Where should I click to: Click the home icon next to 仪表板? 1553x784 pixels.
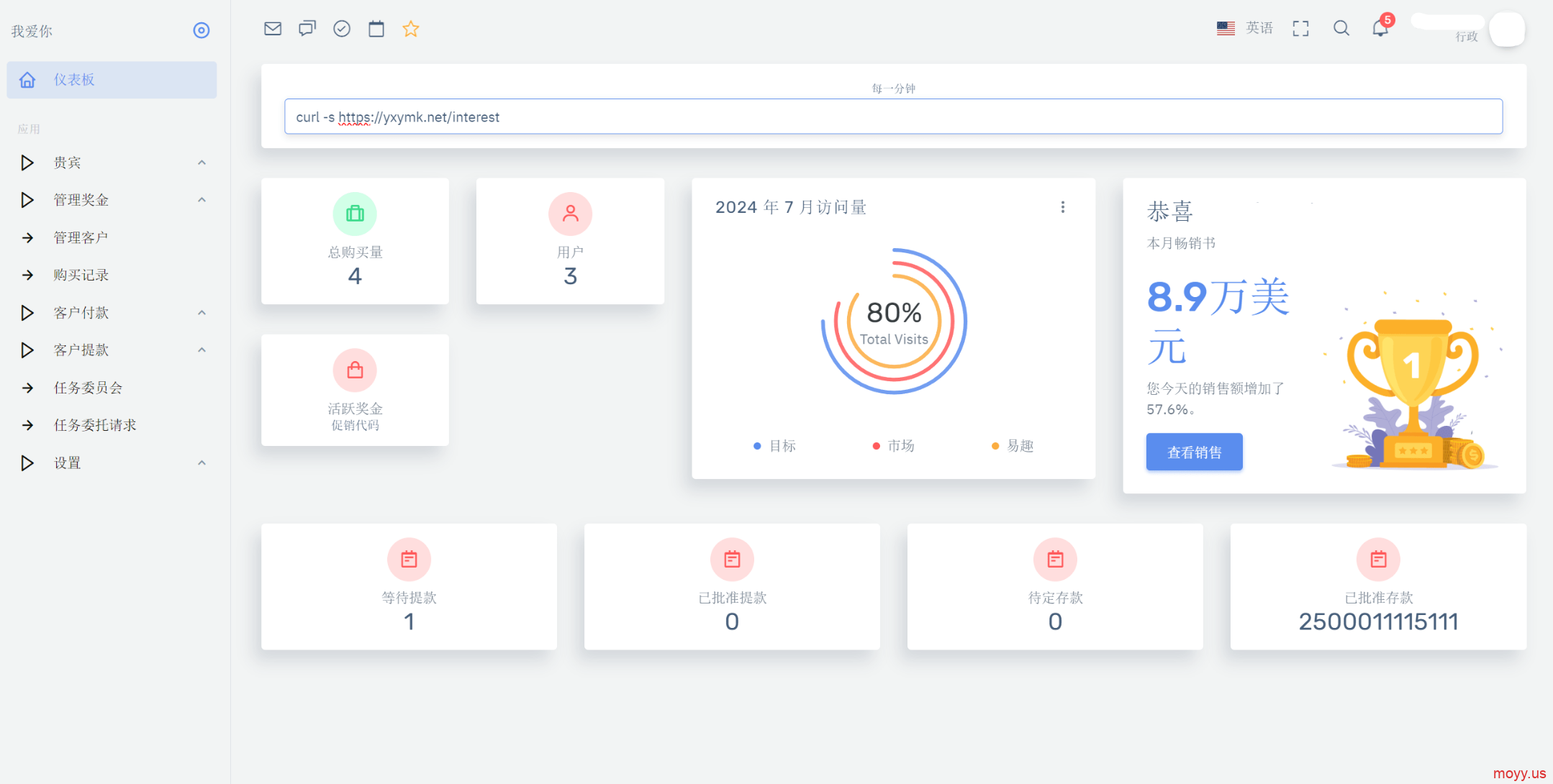click(27, 80)
